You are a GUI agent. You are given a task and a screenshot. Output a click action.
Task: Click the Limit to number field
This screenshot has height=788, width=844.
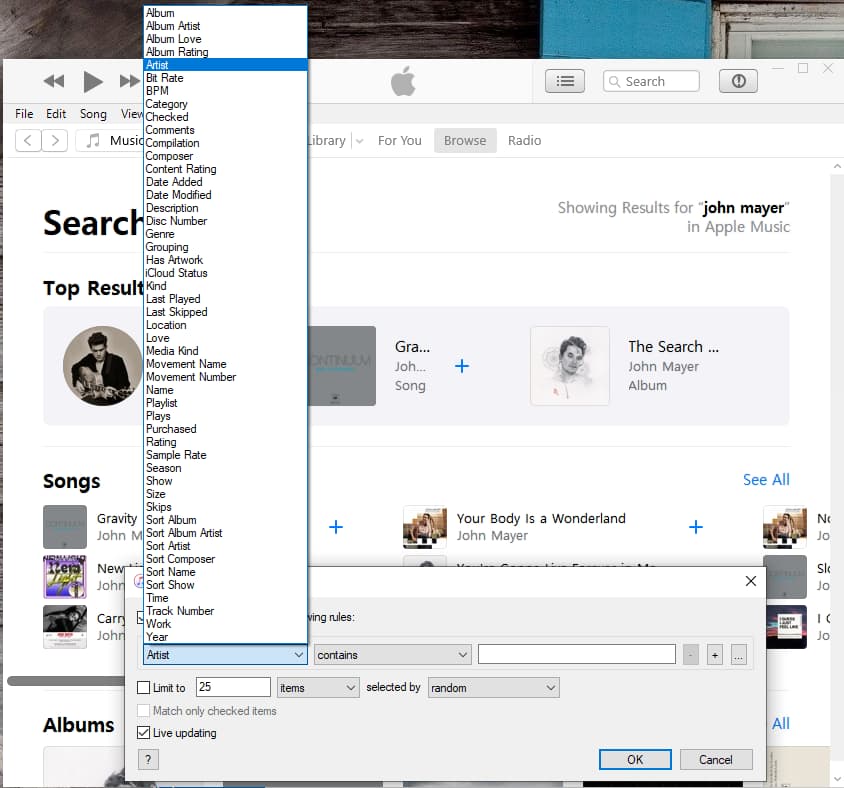(x=233, y=687)
